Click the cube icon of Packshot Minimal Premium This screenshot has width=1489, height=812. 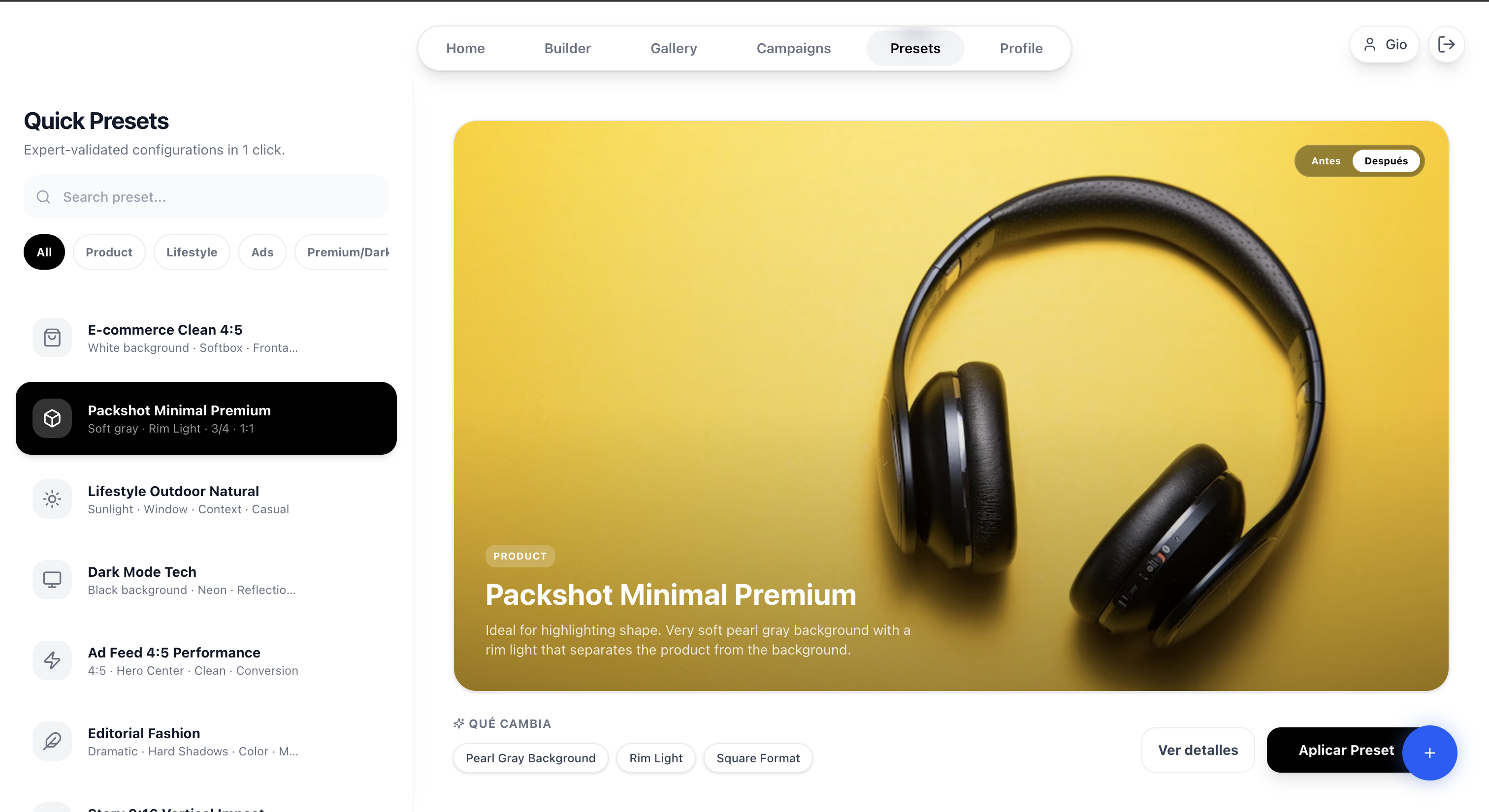52,418
